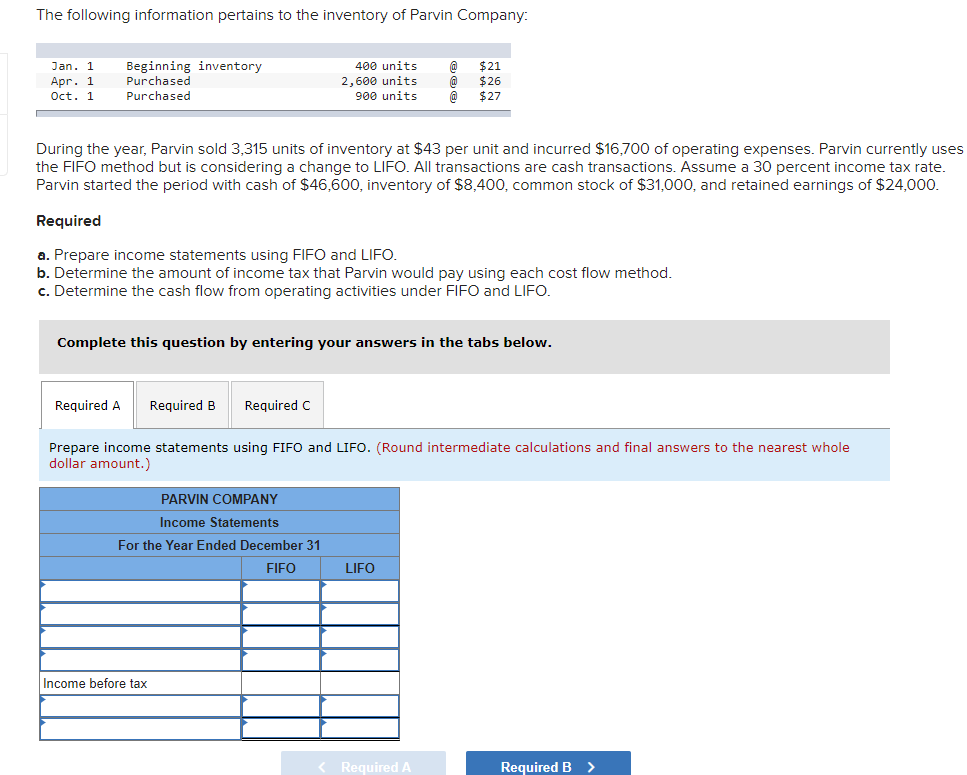
Task: Click the Apr. 1 date
Action: click(72, 81)
